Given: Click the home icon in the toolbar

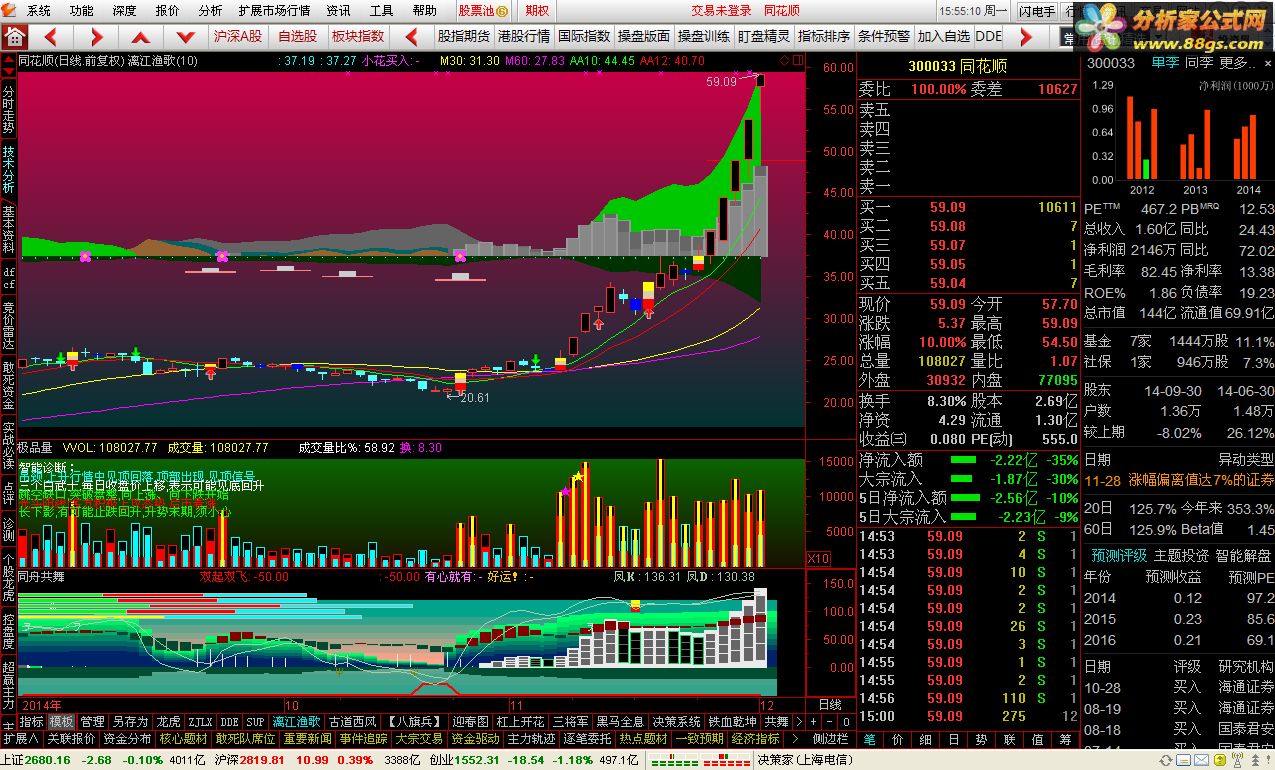Looking at the screenshot, I should tap(15, 36).
